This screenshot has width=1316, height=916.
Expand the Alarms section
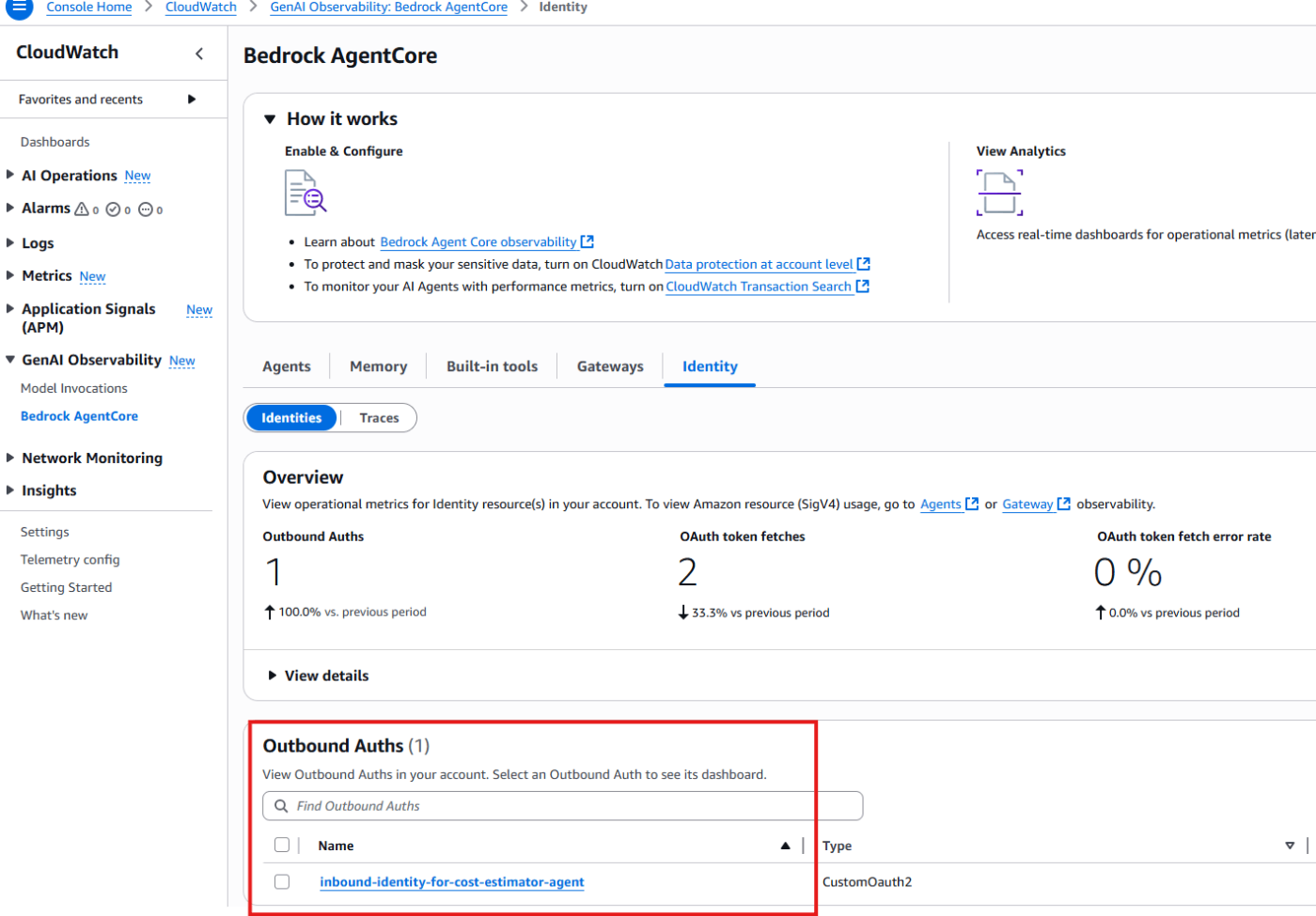click(x=10, y=208)
